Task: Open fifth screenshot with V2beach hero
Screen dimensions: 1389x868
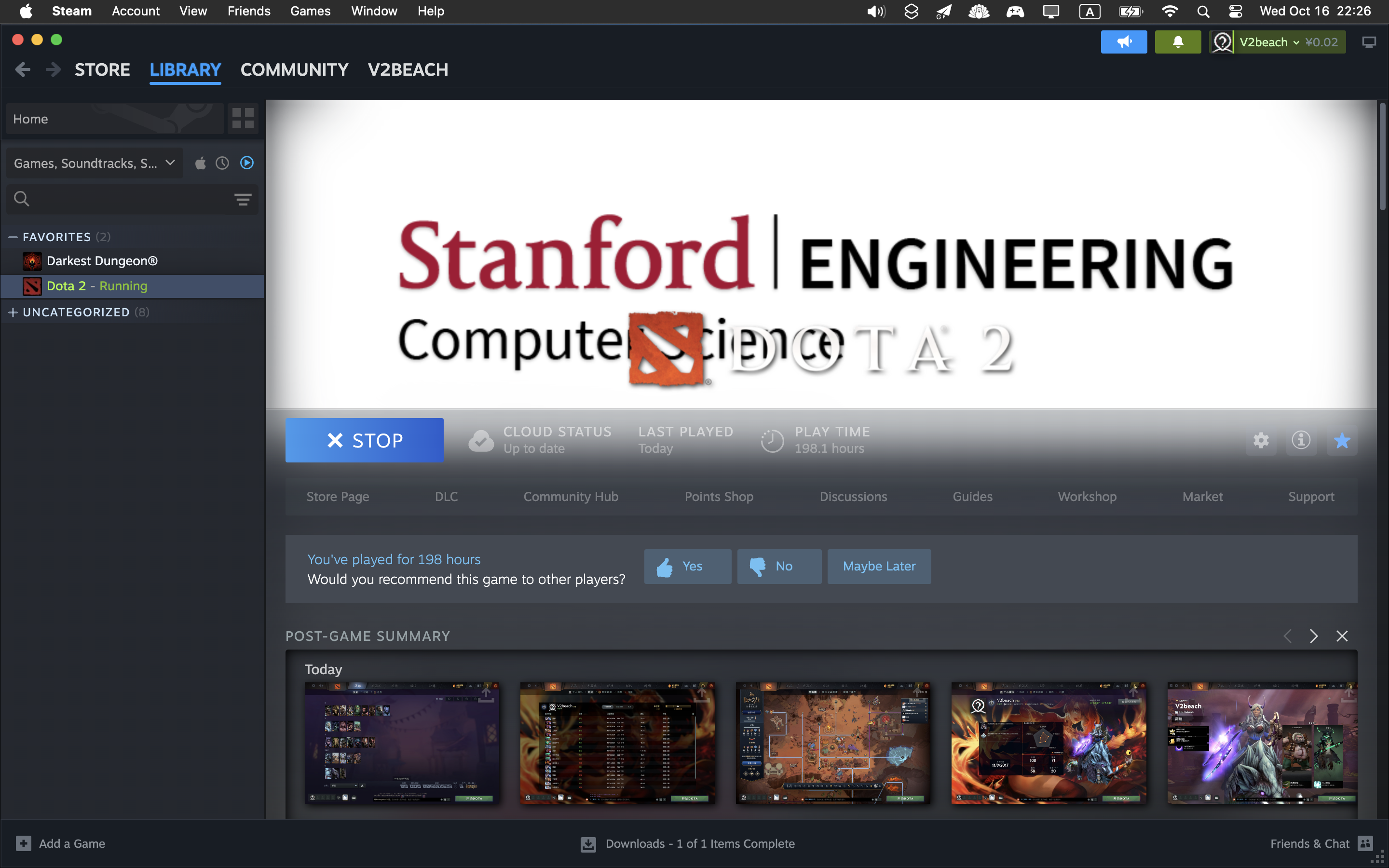Action: 1262,743
